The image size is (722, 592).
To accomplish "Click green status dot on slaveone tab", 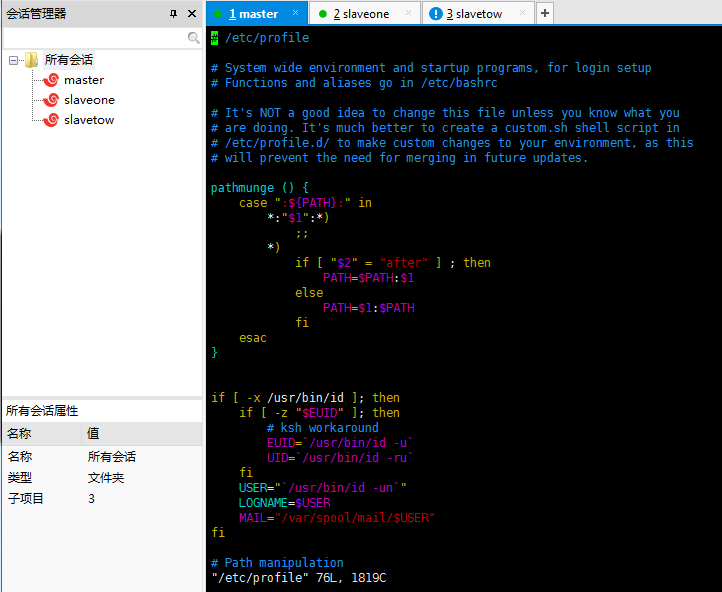I will click(x=323, y=14).
